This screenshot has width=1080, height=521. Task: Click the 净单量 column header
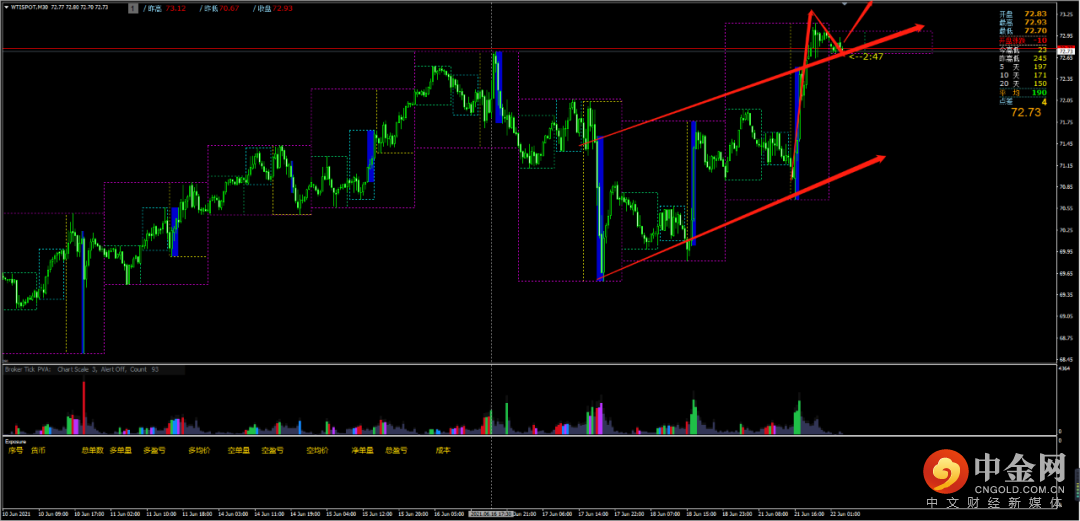click(362, 450)
